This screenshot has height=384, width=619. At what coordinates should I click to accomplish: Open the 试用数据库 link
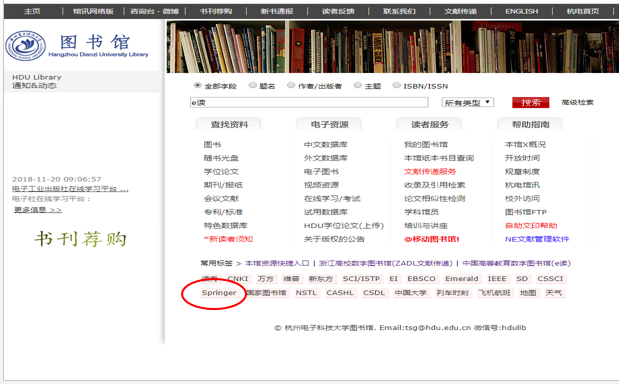coord(326,212)
